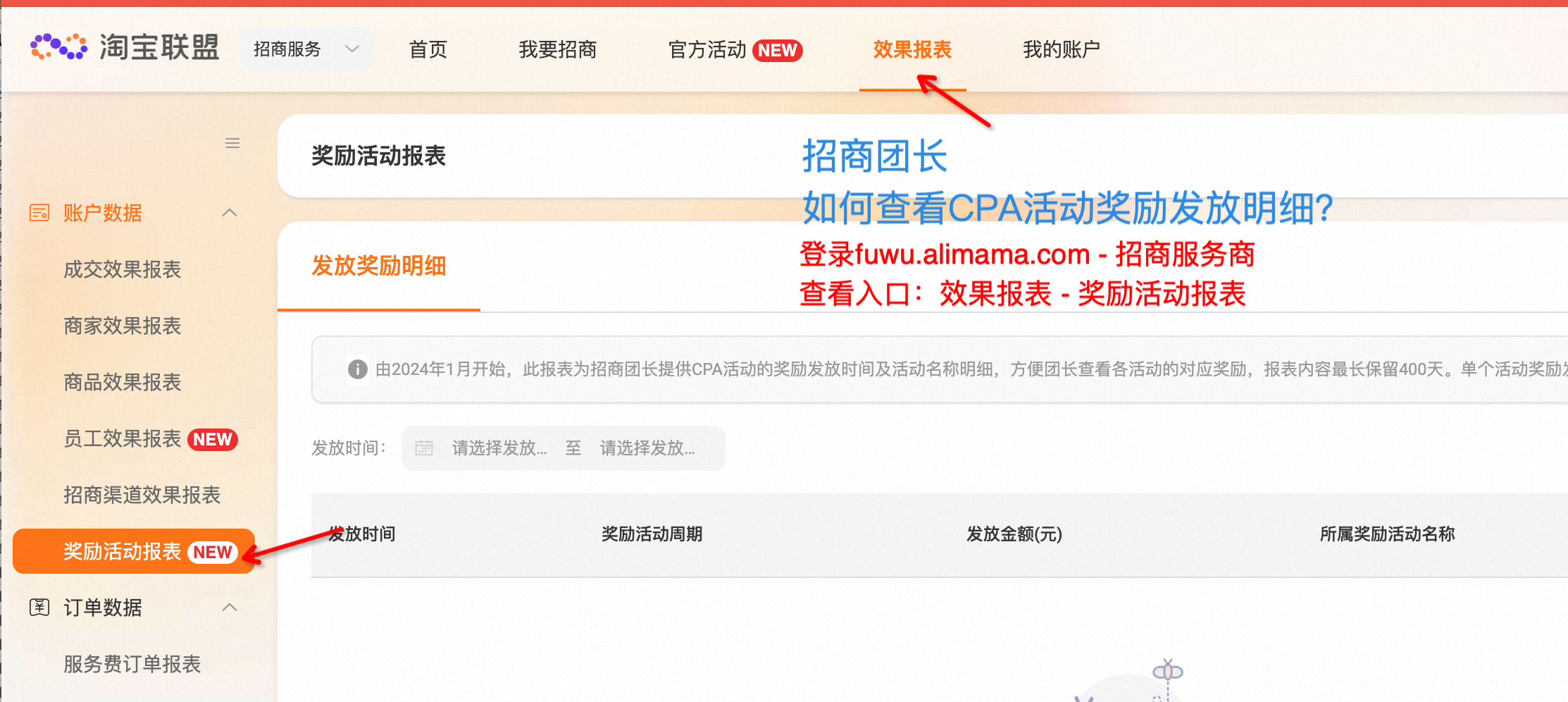1568x702 pixels.
Task: Open 员工效果报表 in the sidebar
Action: (123, 438)
